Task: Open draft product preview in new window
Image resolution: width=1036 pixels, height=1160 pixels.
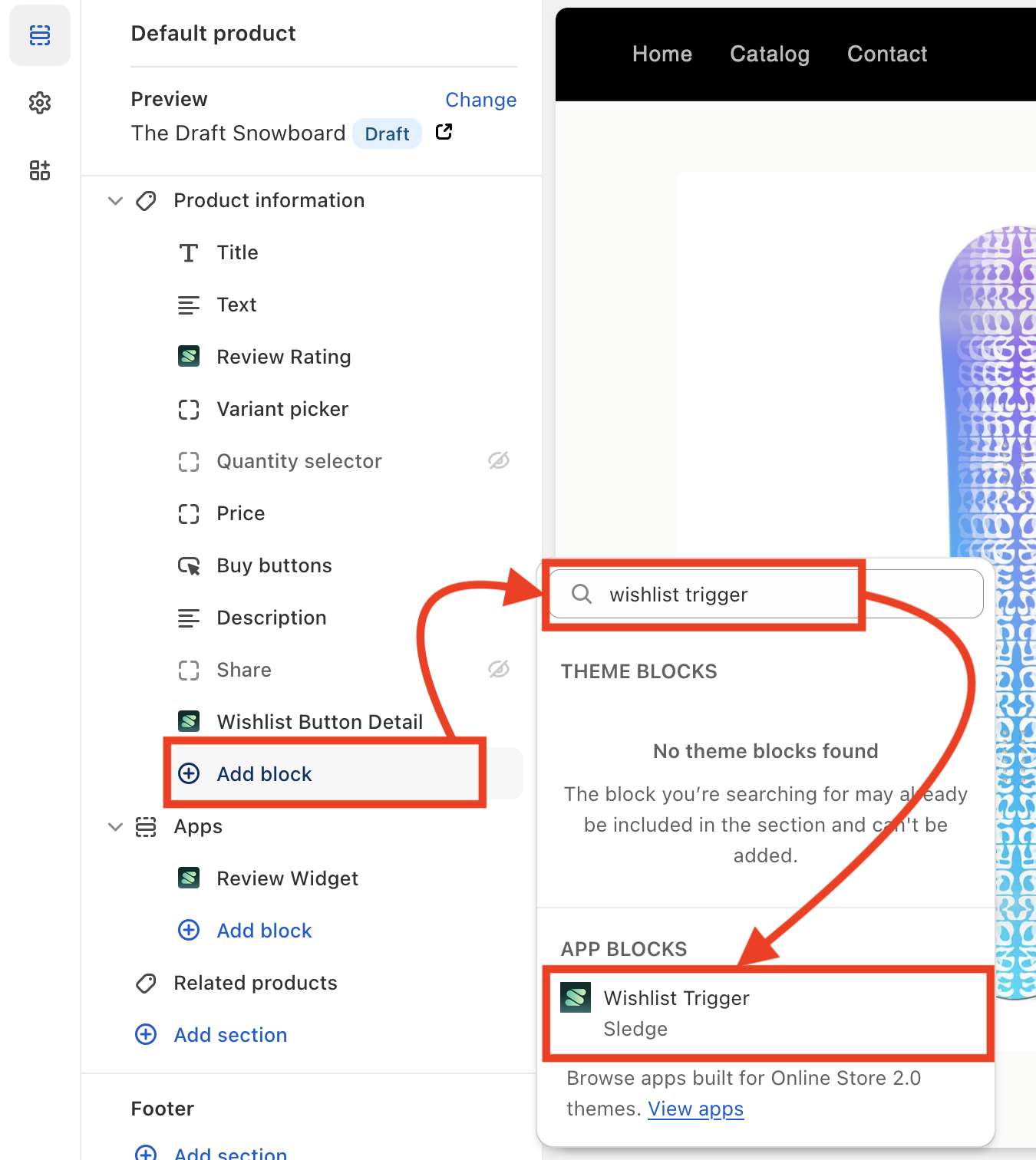Action: (444, 132)
